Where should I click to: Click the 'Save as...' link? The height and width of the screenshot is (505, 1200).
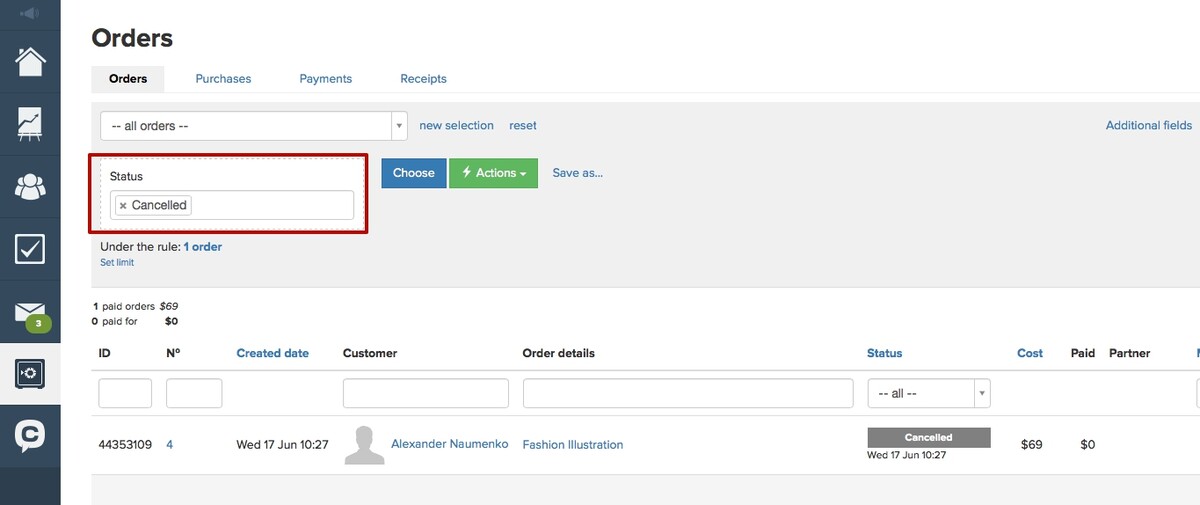coord(578,173)
